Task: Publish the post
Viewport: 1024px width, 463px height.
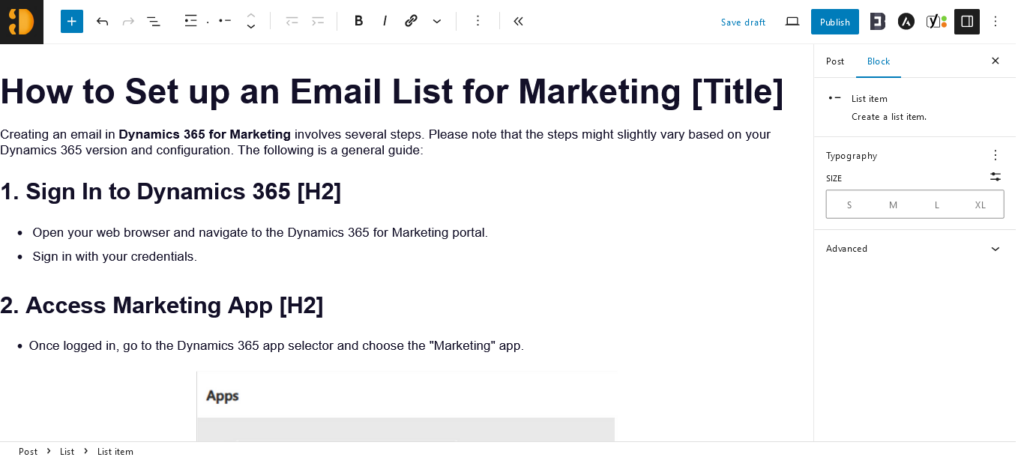Action: click(835, 22)
